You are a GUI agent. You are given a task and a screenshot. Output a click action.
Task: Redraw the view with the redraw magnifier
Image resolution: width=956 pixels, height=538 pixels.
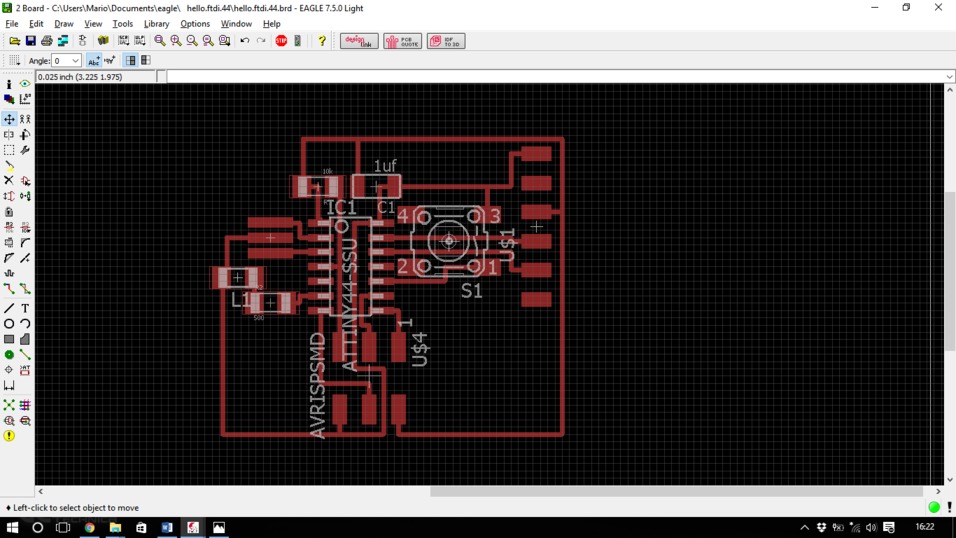tap(208, 41)
